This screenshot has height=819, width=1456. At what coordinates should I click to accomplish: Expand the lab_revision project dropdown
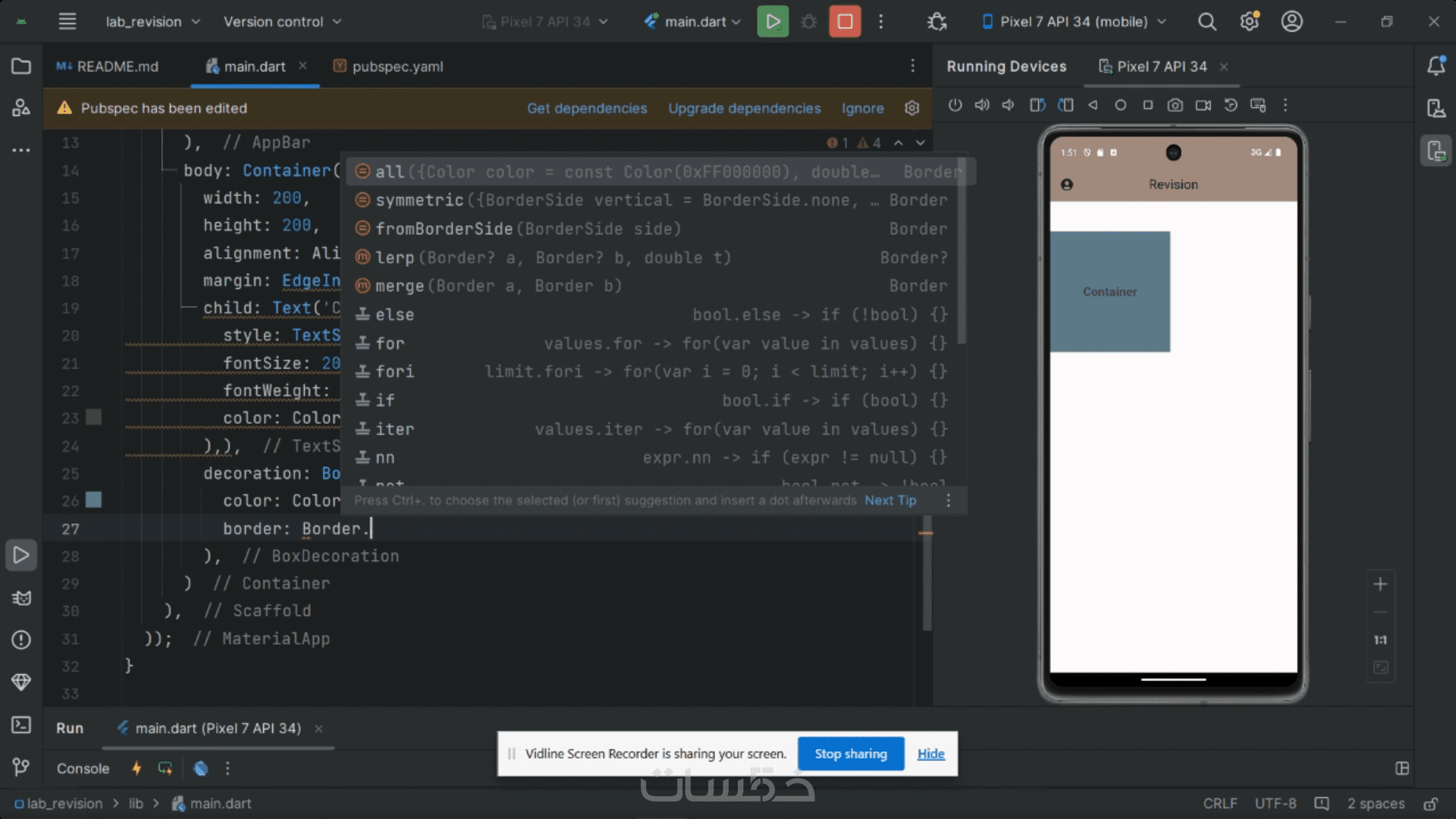click(152, 21)
